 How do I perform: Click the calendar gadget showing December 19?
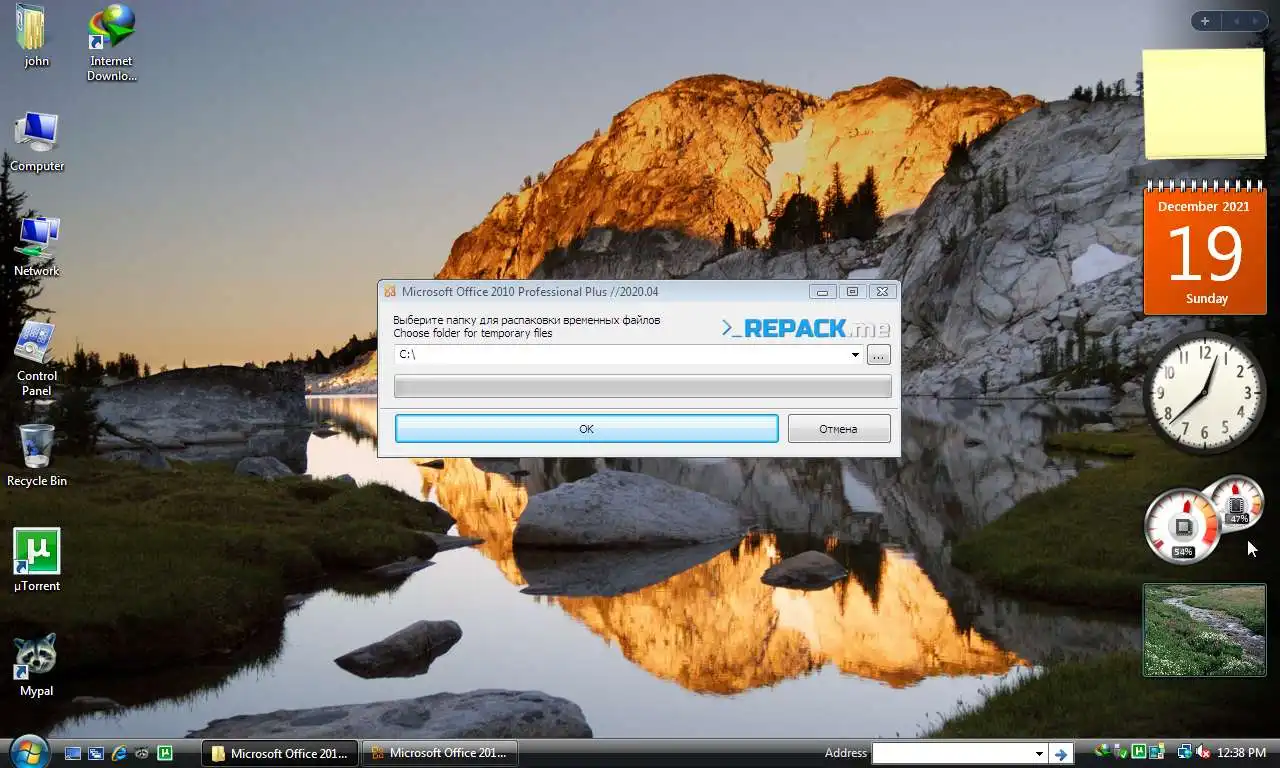[x=1205, y=249]
